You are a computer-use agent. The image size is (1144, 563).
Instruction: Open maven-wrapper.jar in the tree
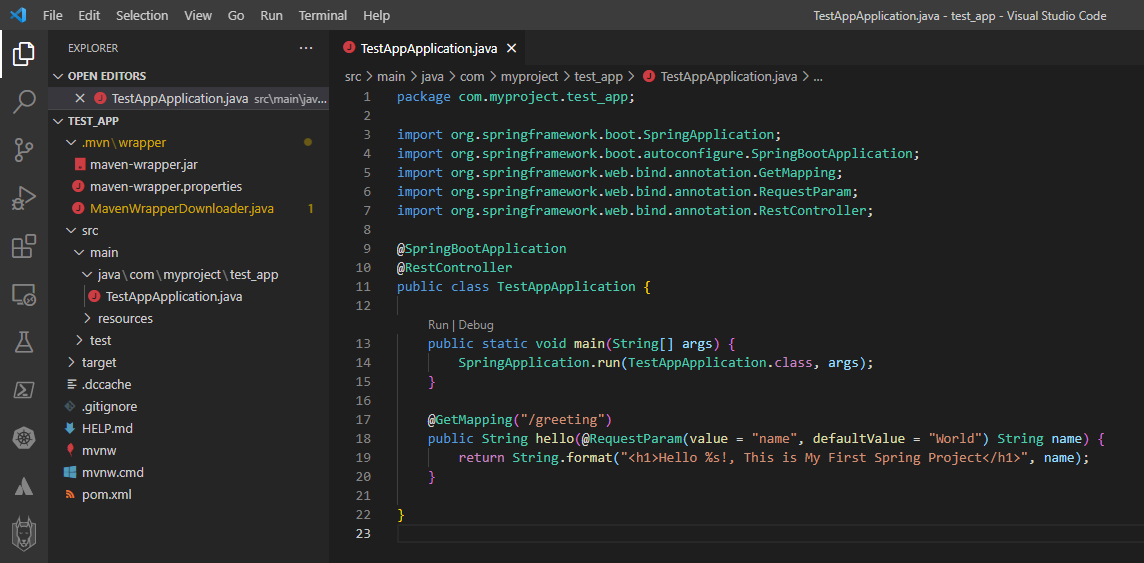pyautogui.click(x=144, y=165)
